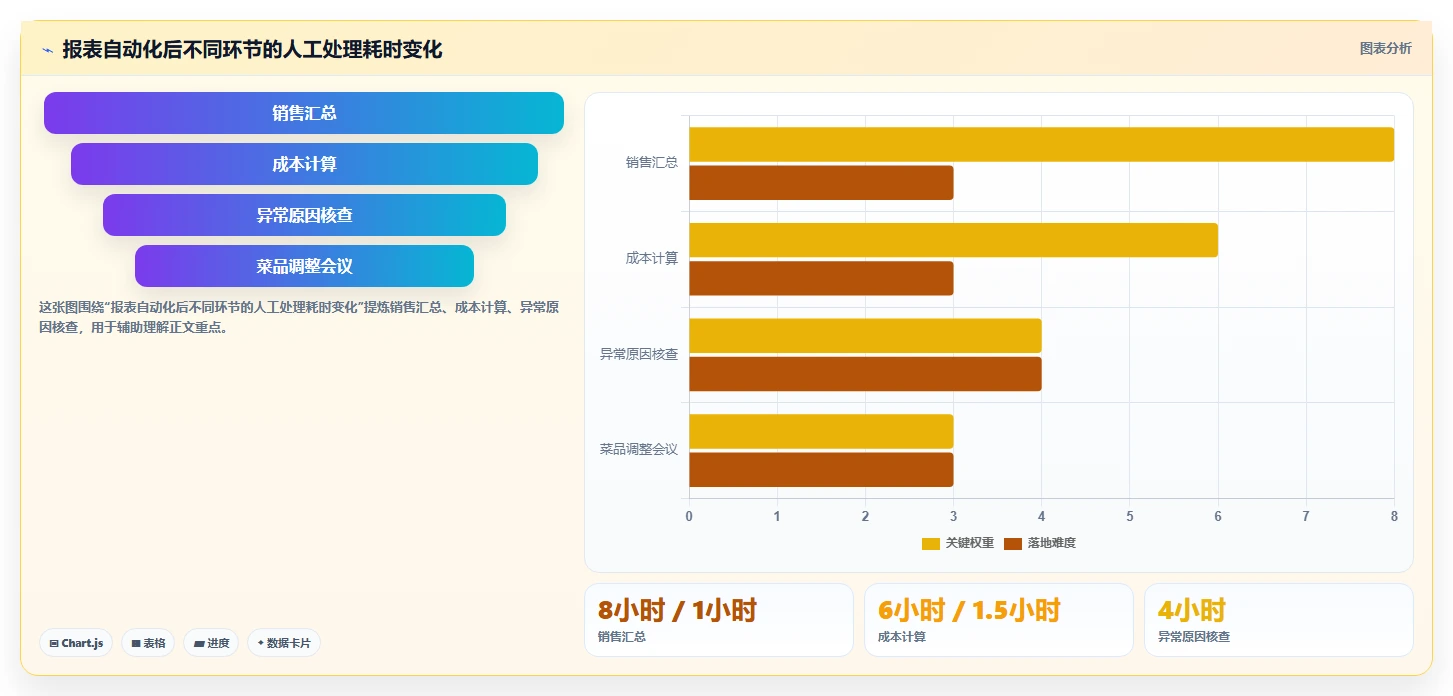The width and height of the screenshot is (1453, 696).
Task: Click the 异常原因核查 y-axis label
Action: [639, 354]
